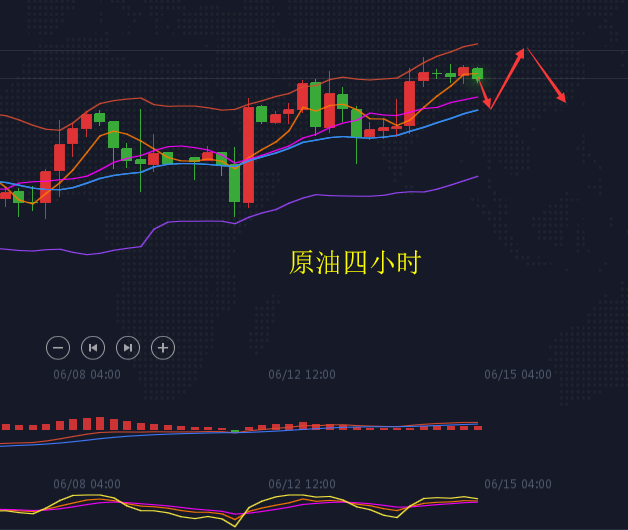Click the 06/15 04:00 label above the KDJ panel
The width and height of the screenshot is (628, 530).
click(x=518, y=484)
